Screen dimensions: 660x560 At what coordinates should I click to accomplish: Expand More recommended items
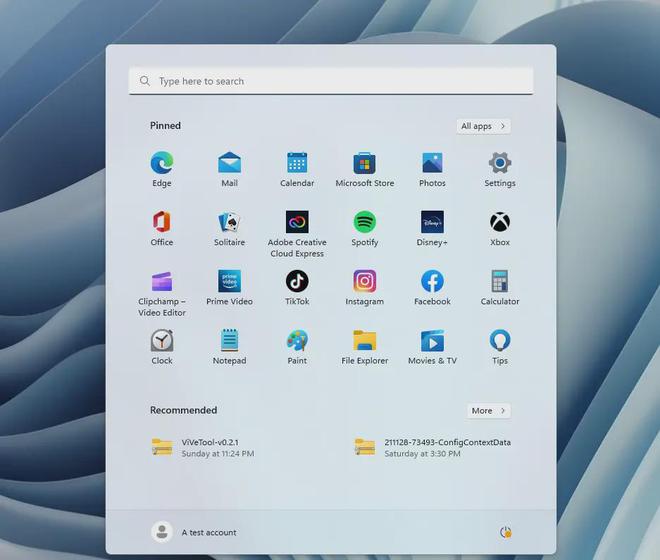(x=489, y=411)
